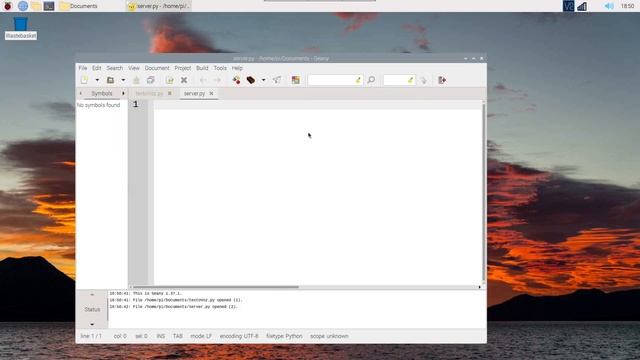Image resolution: width=640 pixels, height=360 pixels.
Task: Launch the terminal from taskbar
Action: pyautogui.click(x=49, y=6)
